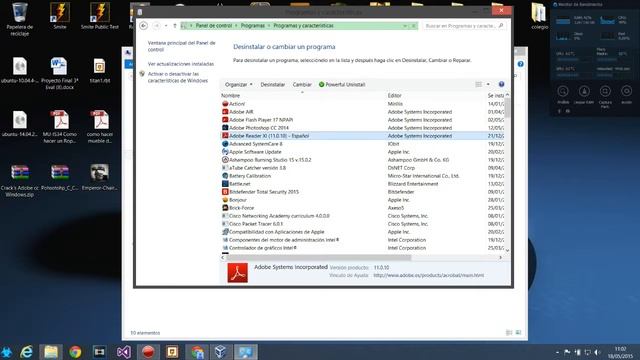Click the search Programas y características field
The image size is (640, 360).
[464, 26]
